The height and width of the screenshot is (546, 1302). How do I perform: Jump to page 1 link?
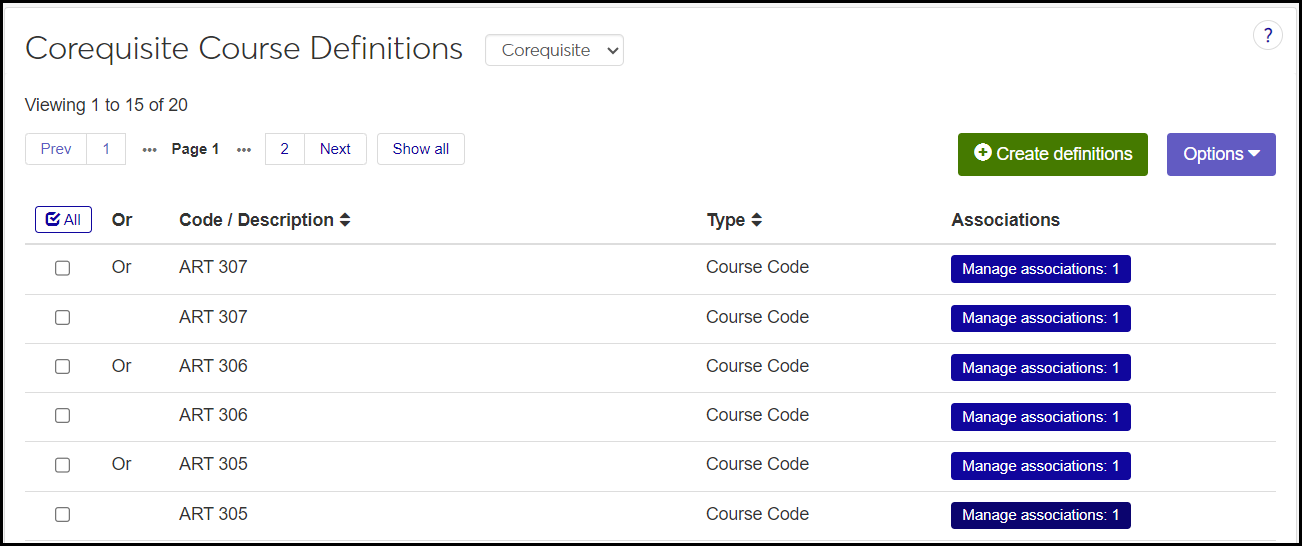pyautogui.click(x=106, y=149)
